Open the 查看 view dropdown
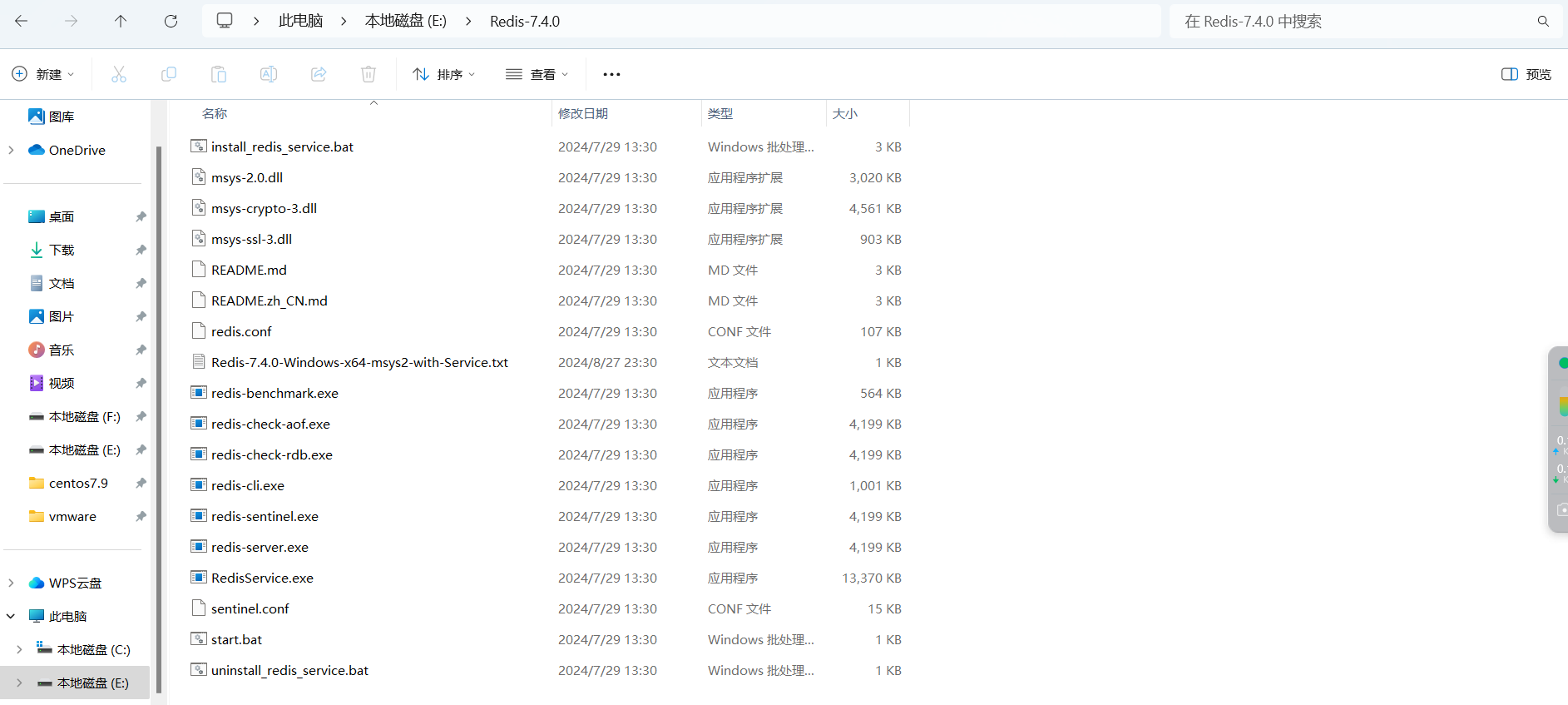This screenshot has height=705, width=1568. tap(537, 74)
